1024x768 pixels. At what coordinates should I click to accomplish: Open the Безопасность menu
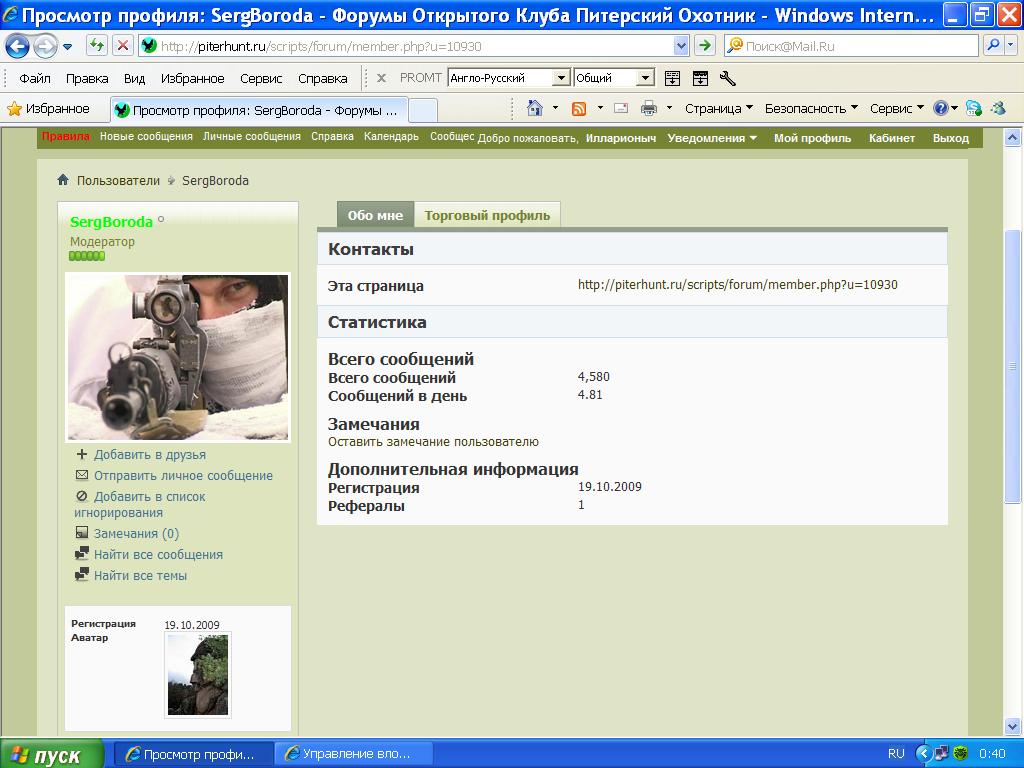[x=811, y=108]
